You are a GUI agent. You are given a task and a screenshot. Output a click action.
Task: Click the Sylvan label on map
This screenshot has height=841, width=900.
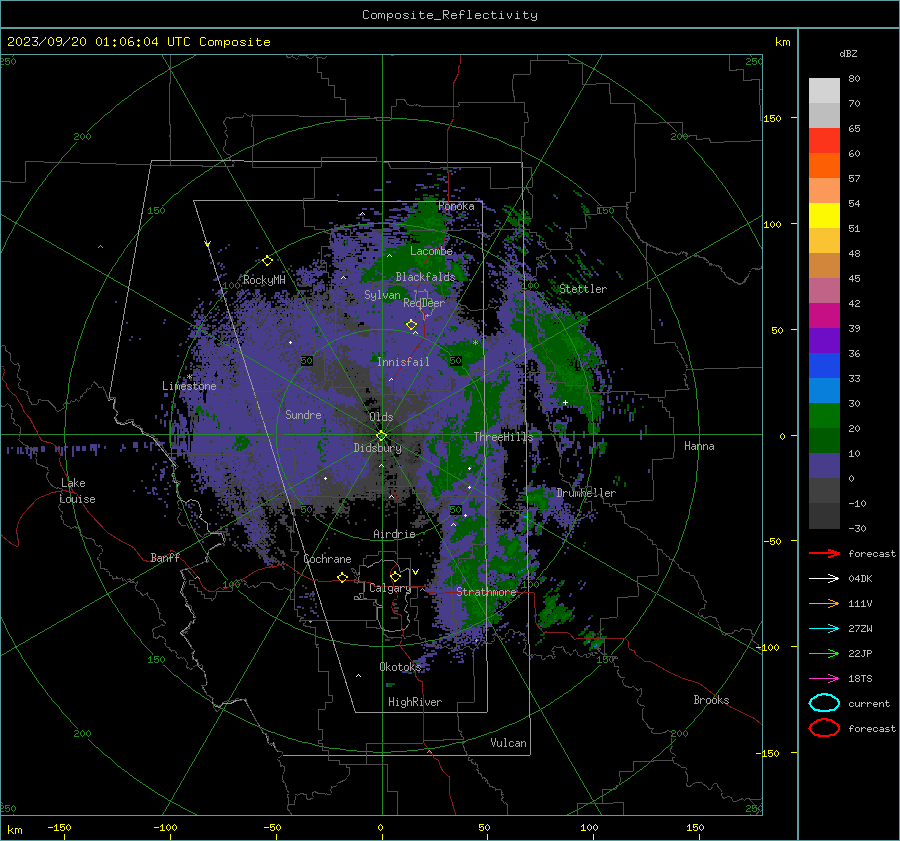click(x=382, y=295)
